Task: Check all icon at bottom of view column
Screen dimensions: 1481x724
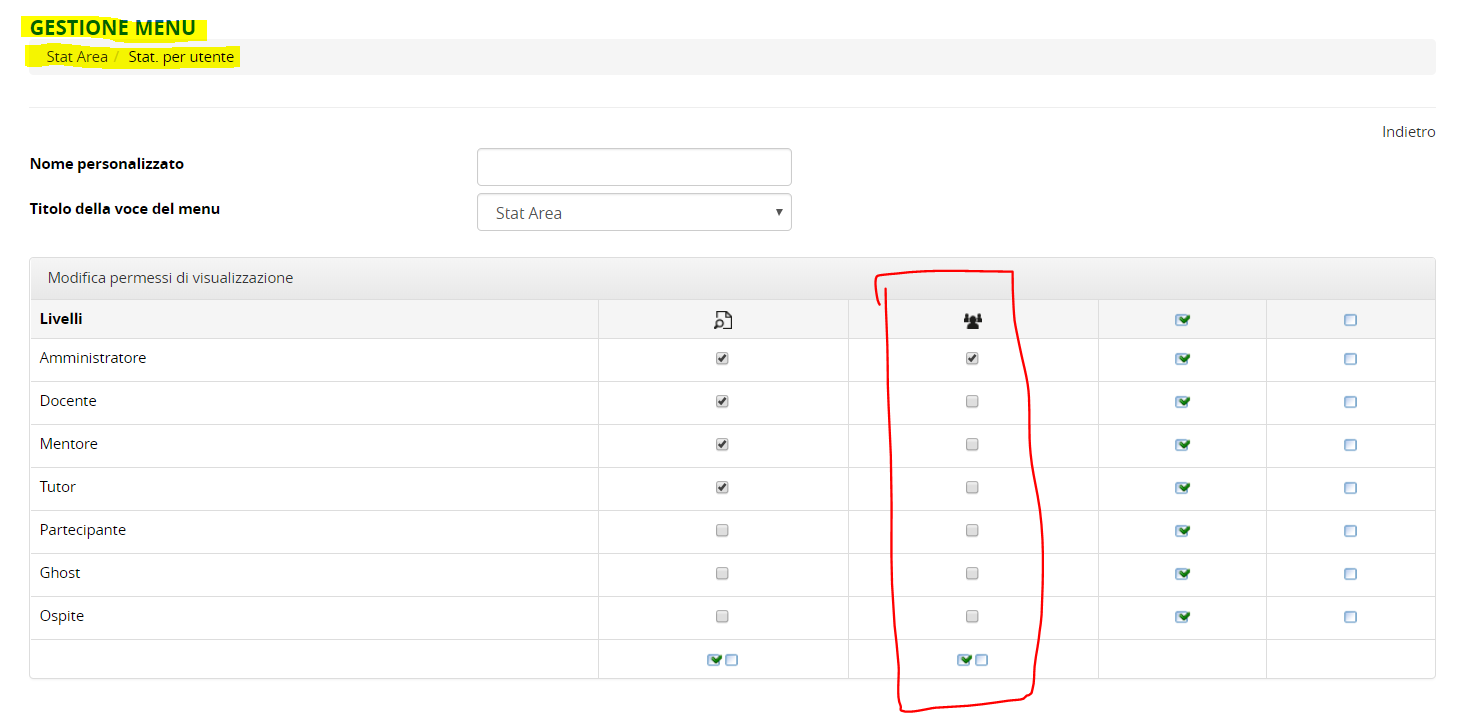Action: [x=714, y=660]
